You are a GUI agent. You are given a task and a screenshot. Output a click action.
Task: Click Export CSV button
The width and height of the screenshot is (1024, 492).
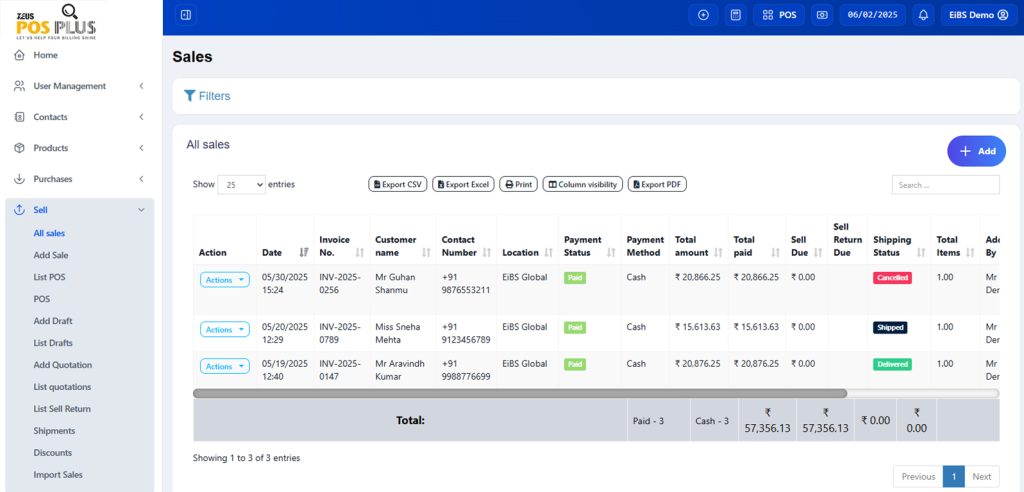pos(397,185)
